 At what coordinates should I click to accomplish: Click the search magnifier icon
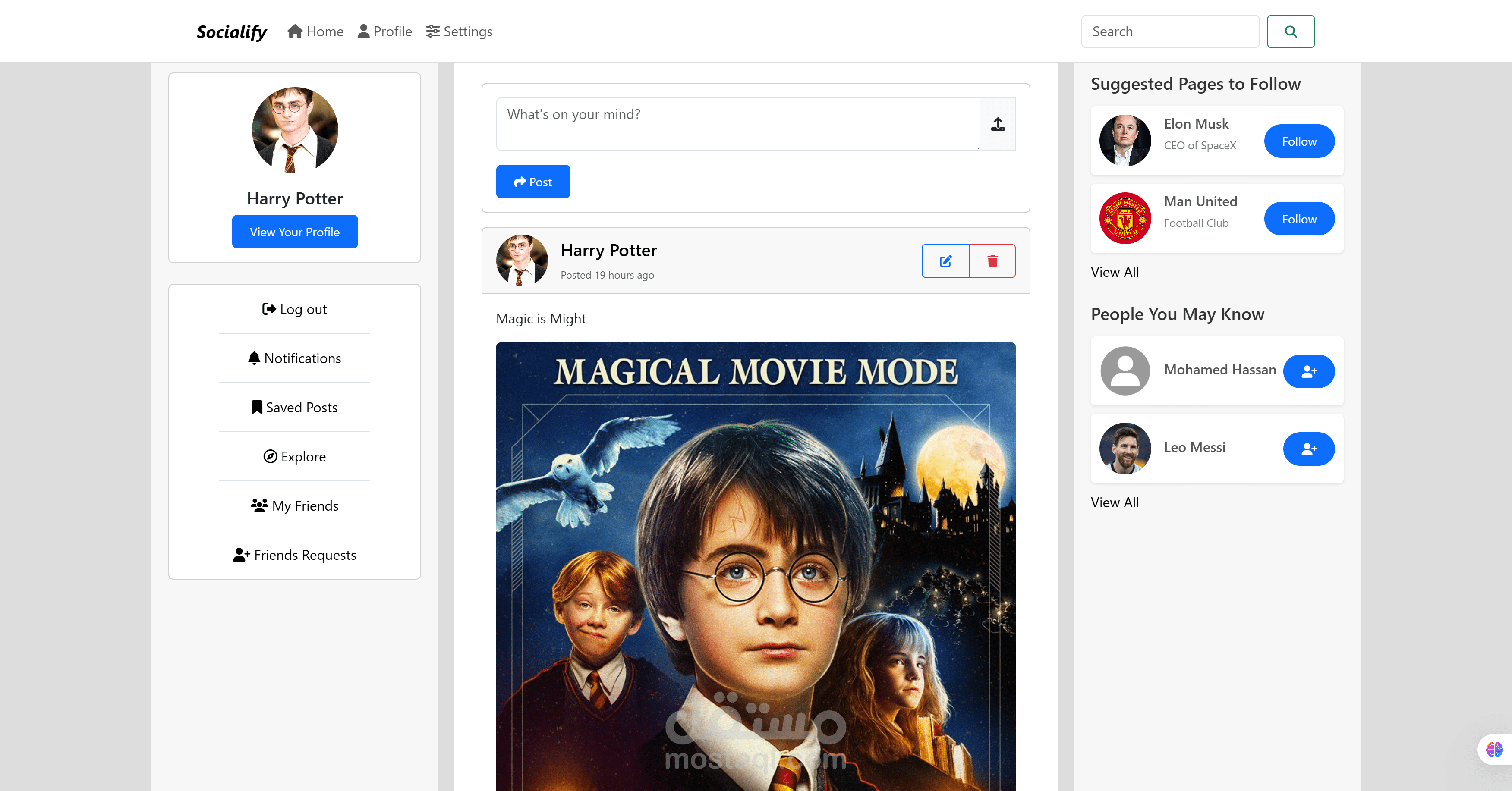coord(1290,31)
